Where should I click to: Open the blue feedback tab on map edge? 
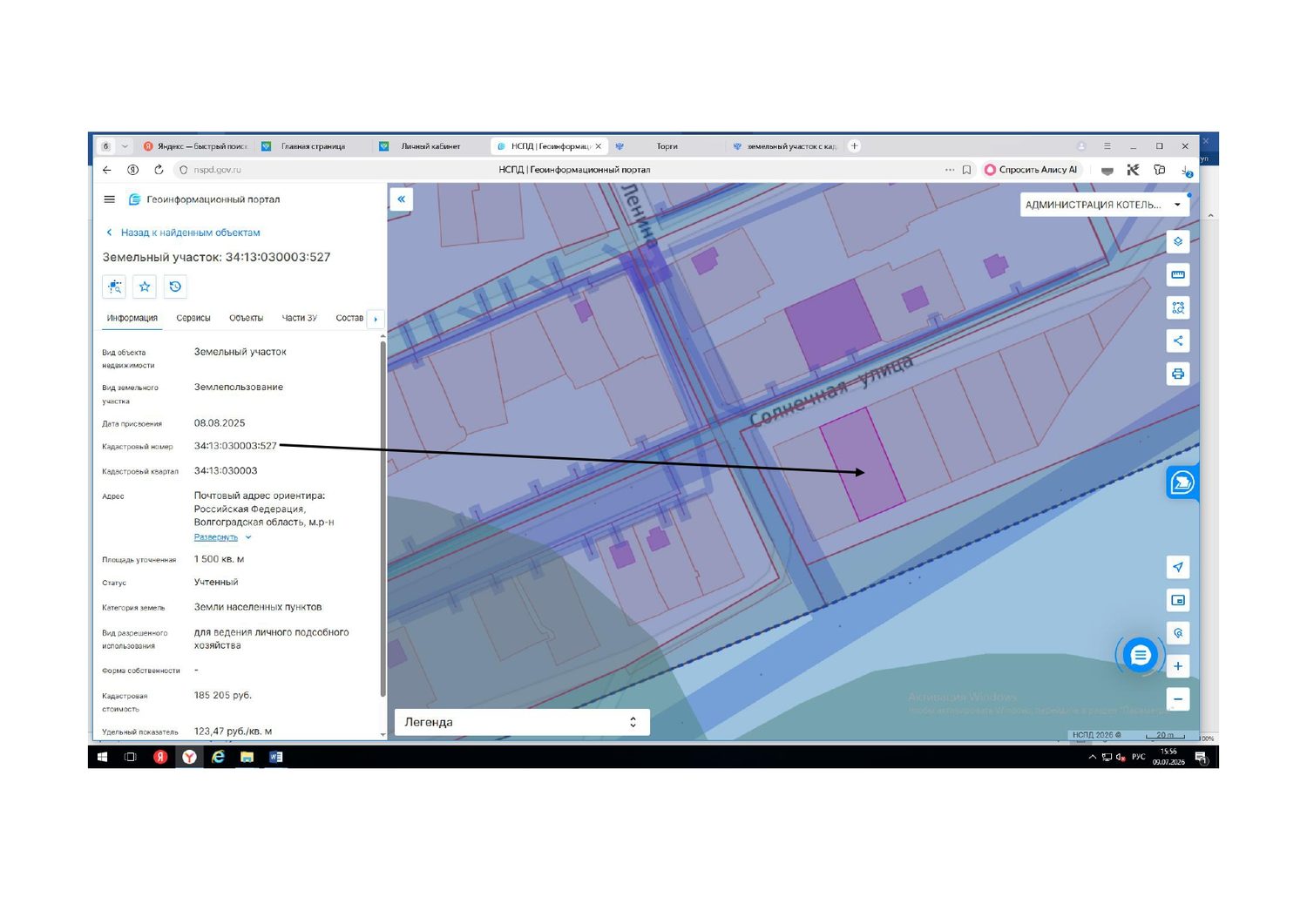[1182, 482]
